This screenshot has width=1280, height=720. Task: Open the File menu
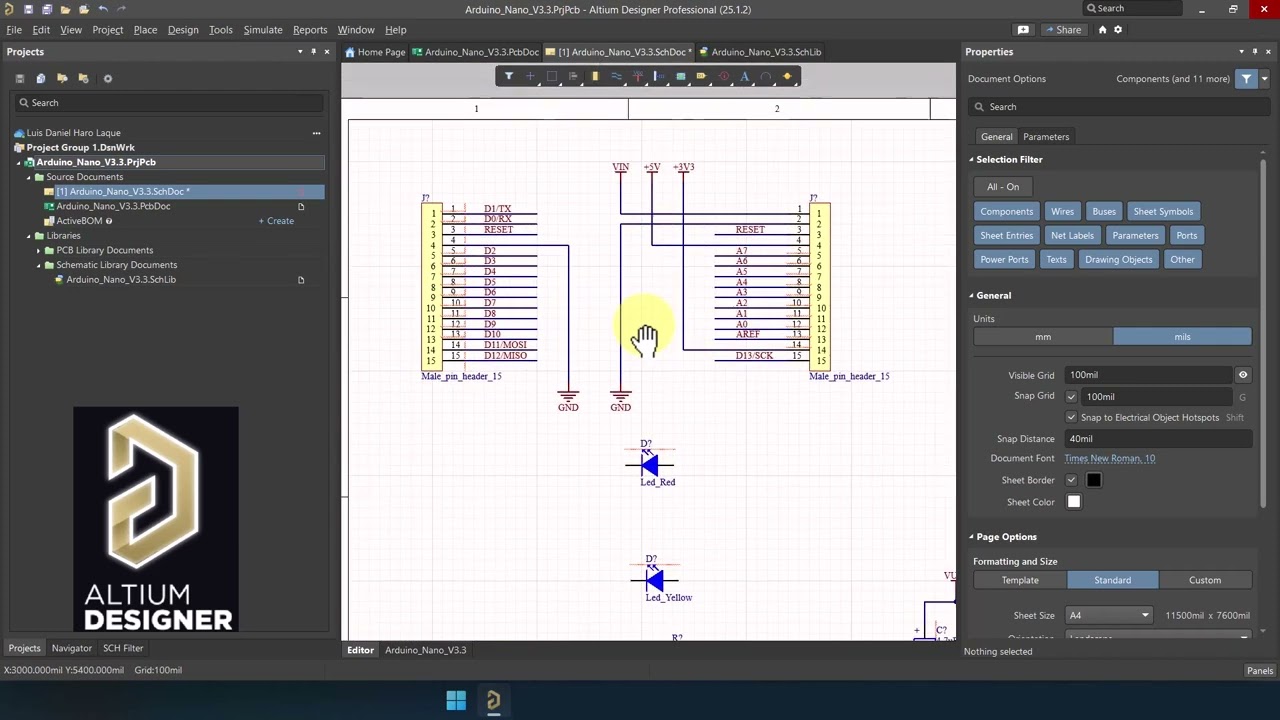14,30
